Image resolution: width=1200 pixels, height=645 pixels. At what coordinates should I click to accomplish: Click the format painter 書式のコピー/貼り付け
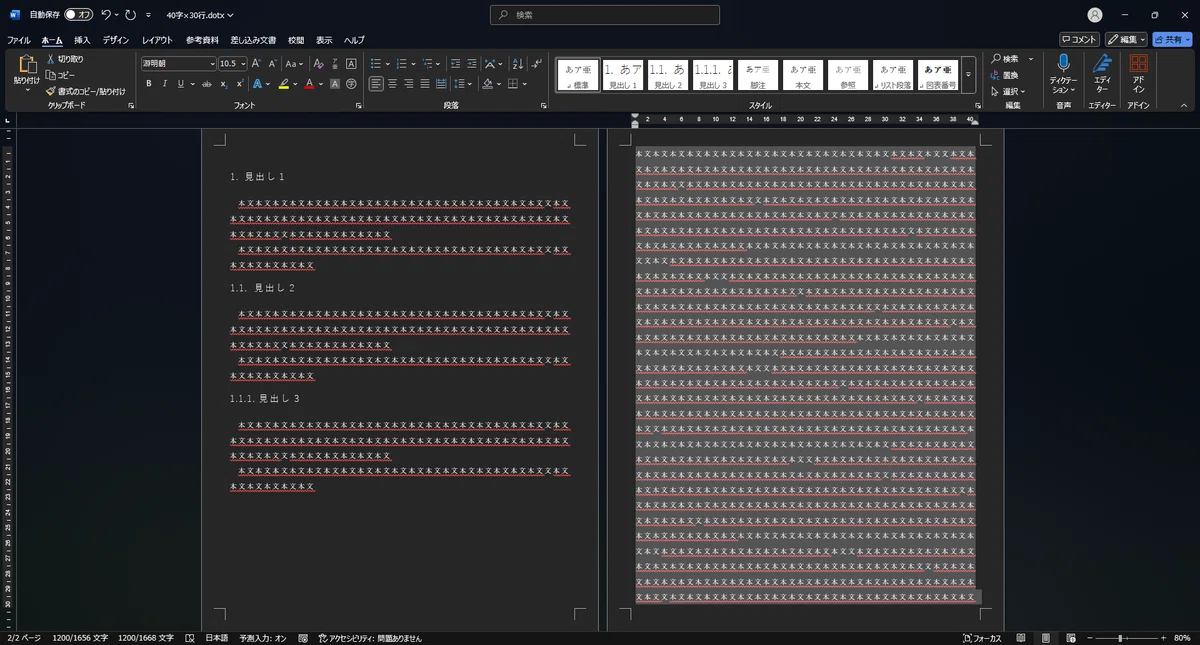click(x=85, y=91)
